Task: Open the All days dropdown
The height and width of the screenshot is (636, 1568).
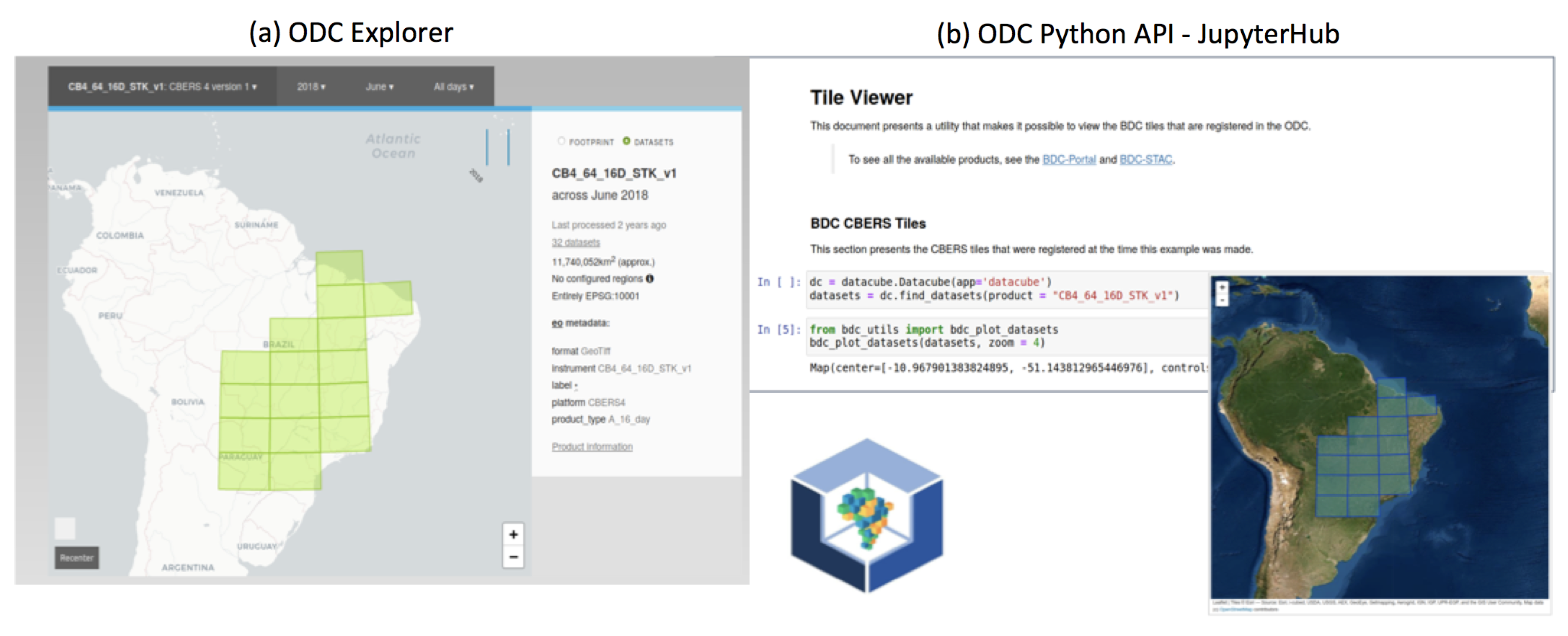Action: [x=454, y=87]
